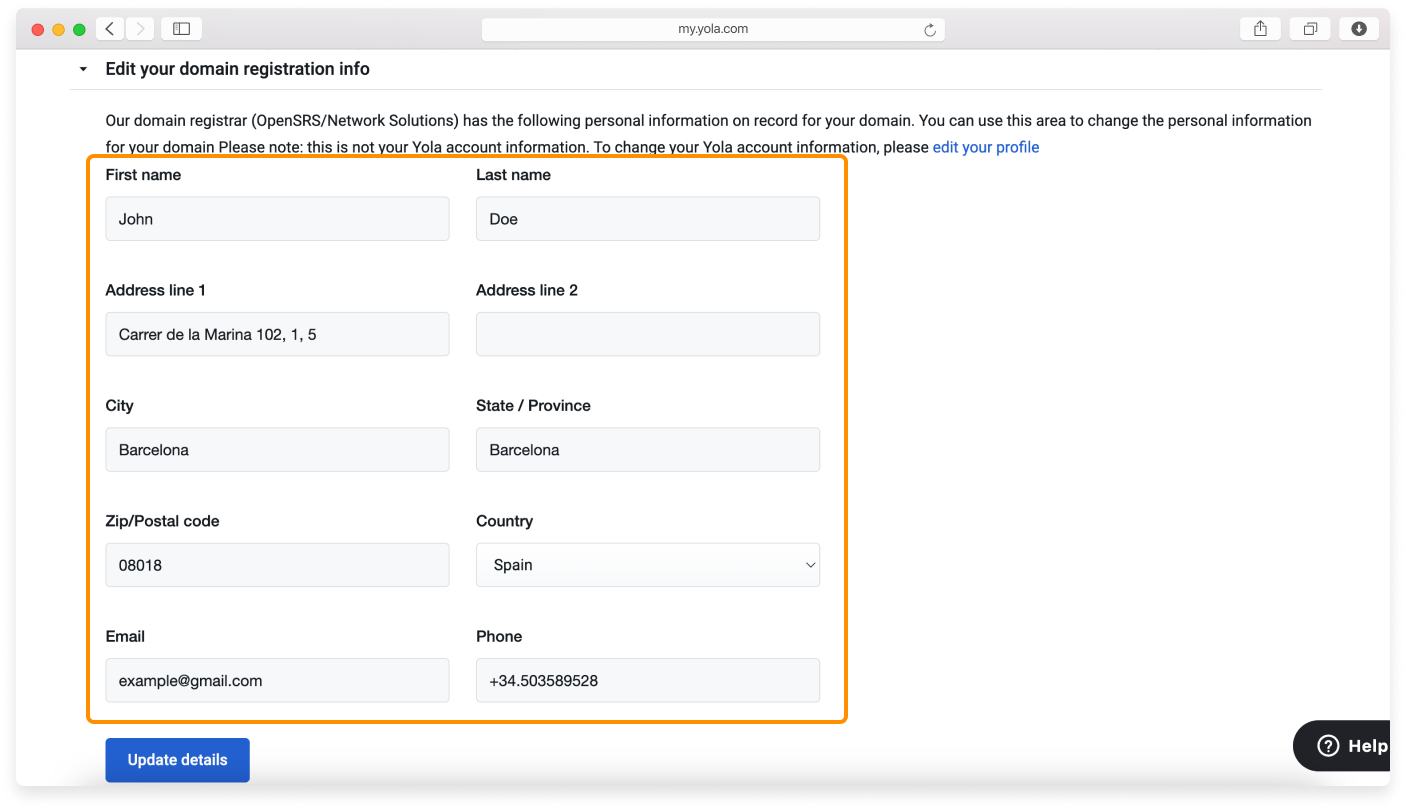1406x810 pixels.
Task: Click the First name field with John
Action: [277, 219]
